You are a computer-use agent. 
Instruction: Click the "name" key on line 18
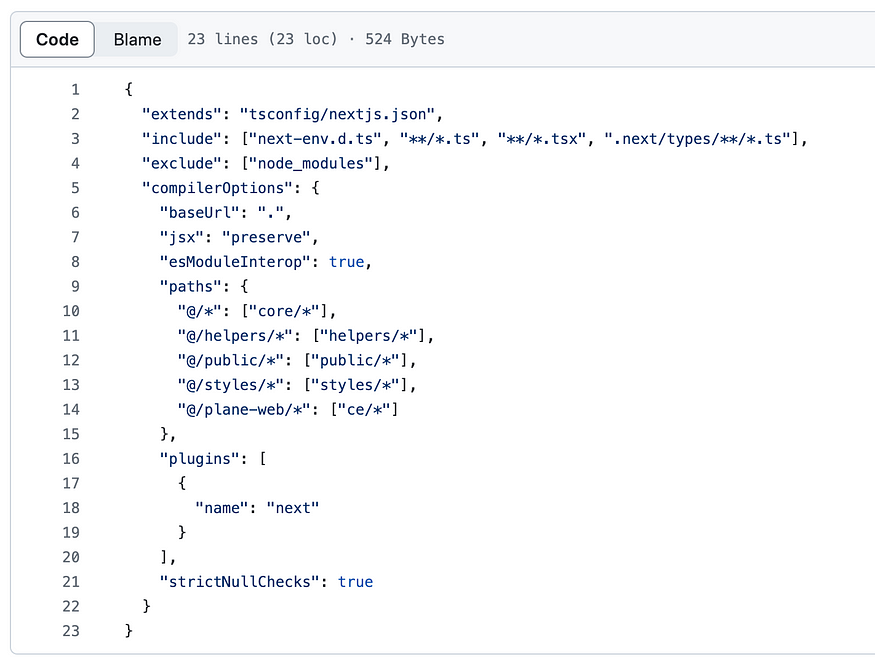[x=222, y=507]
